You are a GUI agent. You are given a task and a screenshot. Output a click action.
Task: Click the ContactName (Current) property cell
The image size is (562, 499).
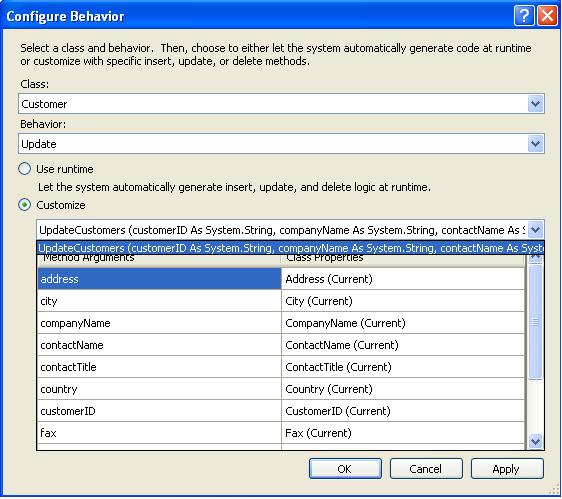coord(403,345)
